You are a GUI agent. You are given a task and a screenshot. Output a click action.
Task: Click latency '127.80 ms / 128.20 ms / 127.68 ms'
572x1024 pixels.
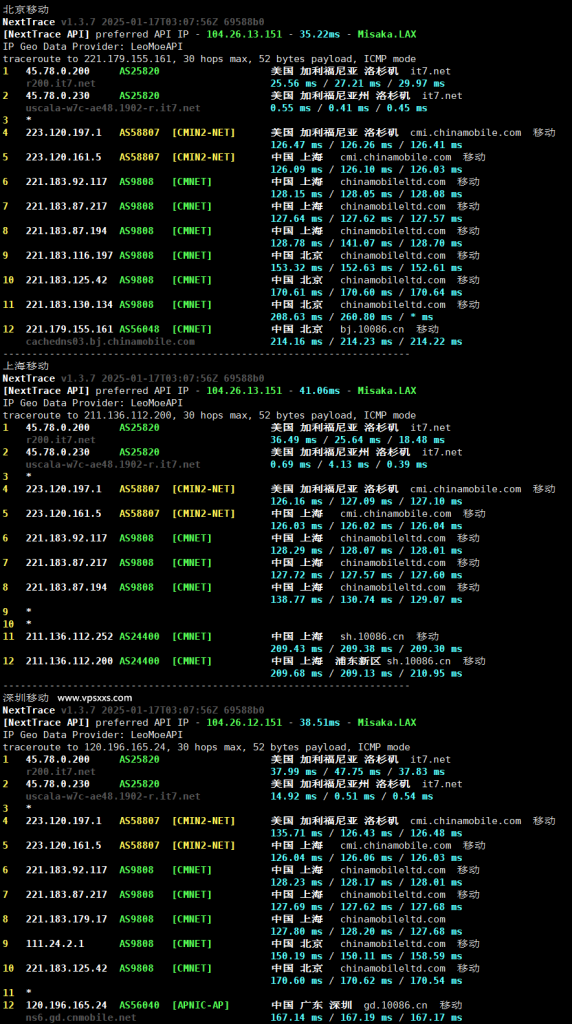[x=366, y=931]
